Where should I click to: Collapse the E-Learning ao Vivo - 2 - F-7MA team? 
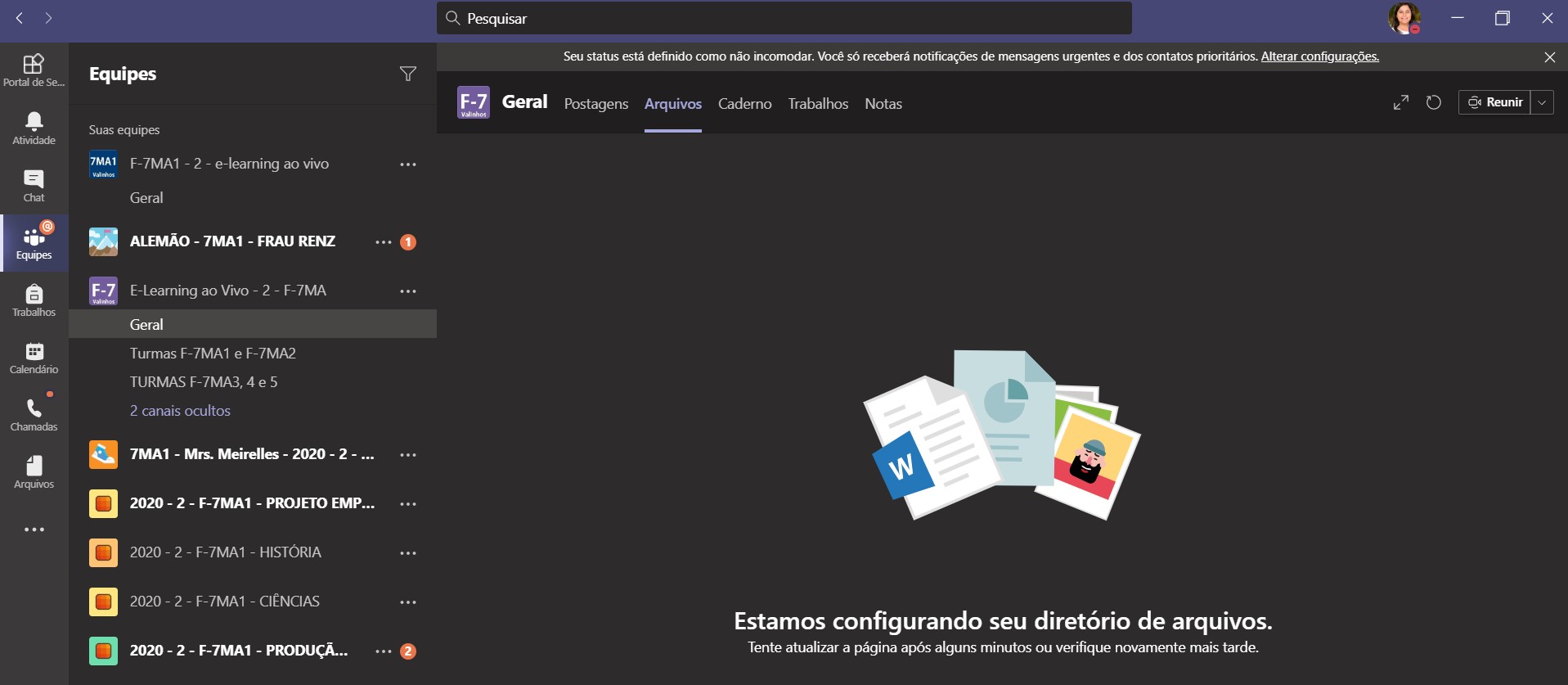pyautogui.click(x=227, y=291)
